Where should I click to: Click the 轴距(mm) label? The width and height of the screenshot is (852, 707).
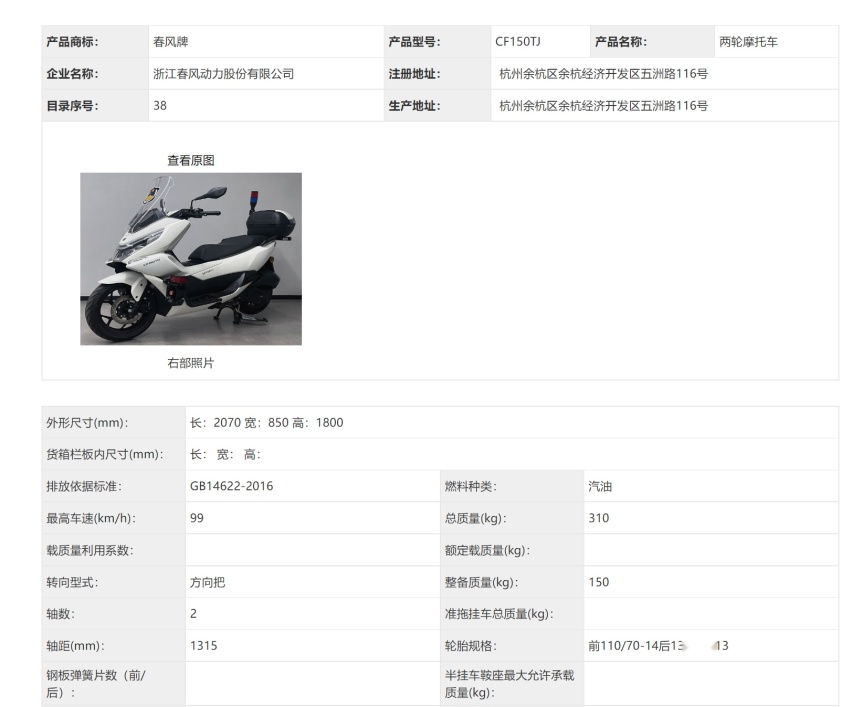(76, 646)
